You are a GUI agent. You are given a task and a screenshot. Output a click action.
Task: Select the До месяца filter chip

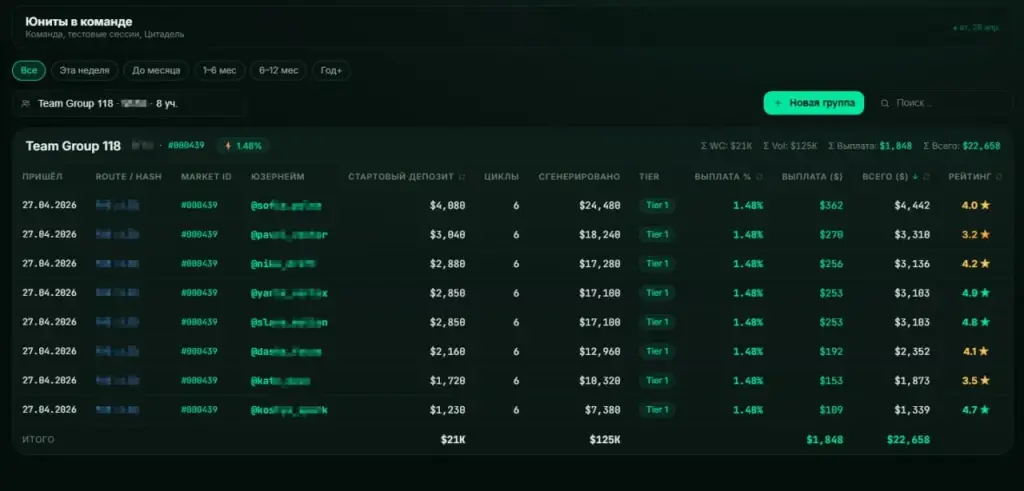(x=156, y=71)
